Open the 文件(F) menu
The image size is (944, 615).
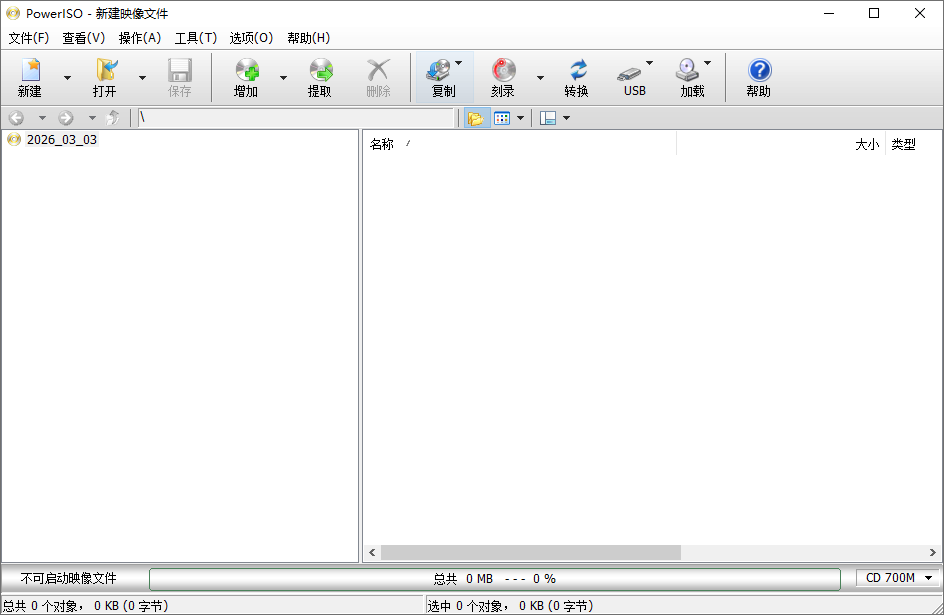pos(29,38)
